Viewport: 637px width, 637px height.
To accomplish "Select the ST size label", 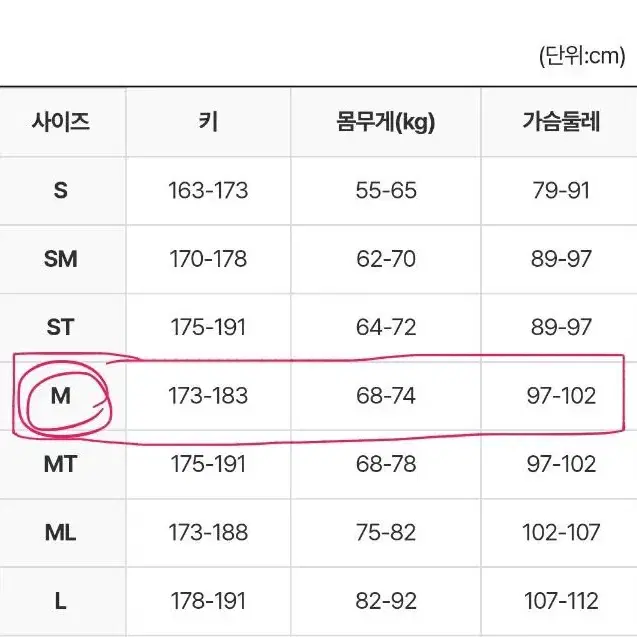I will [x=61, y=327].
